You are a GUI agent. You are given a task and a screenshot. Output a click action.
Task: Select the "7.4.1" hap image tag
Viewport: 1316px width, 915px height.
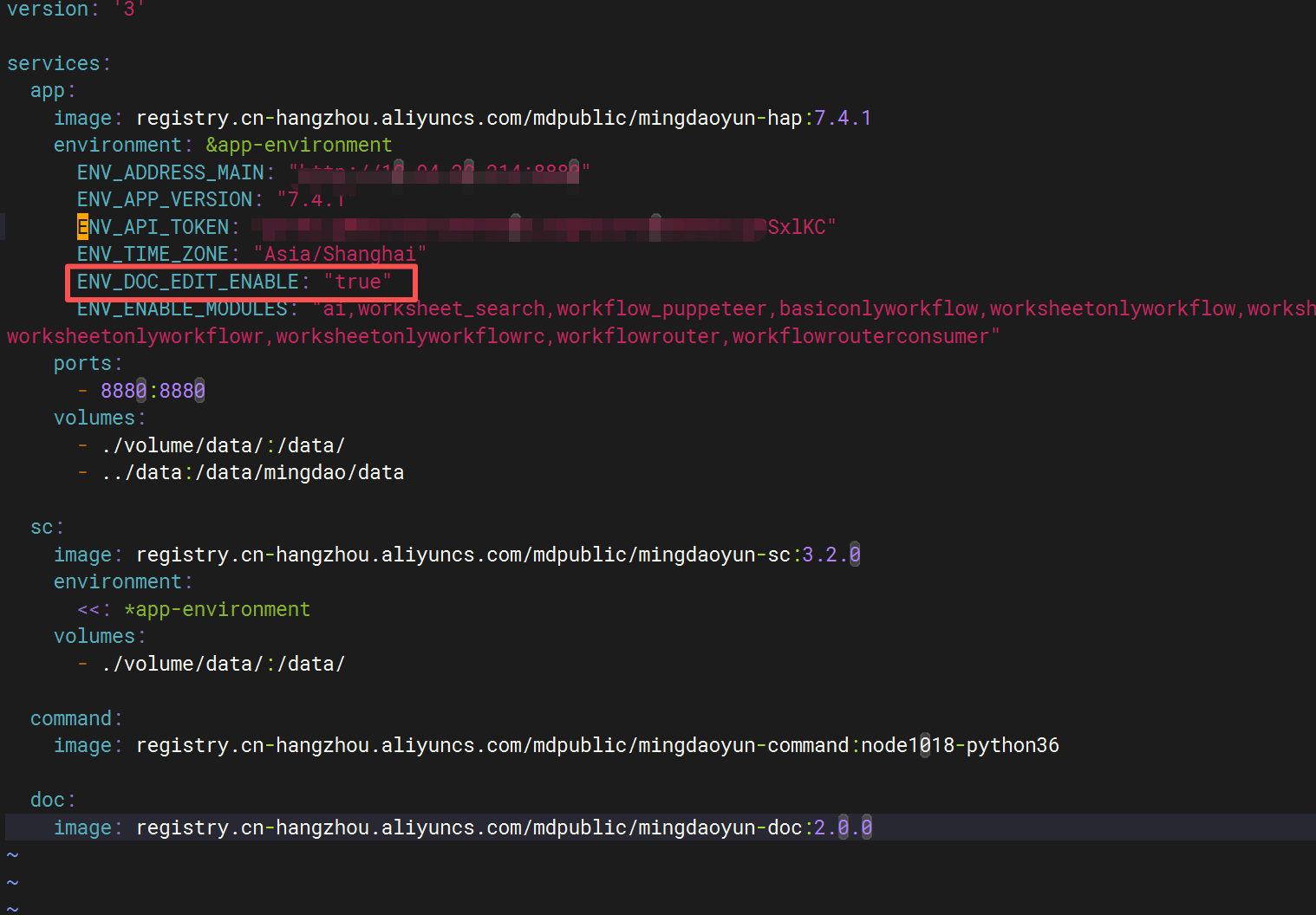pyautogui.click(x=843, y=118)
